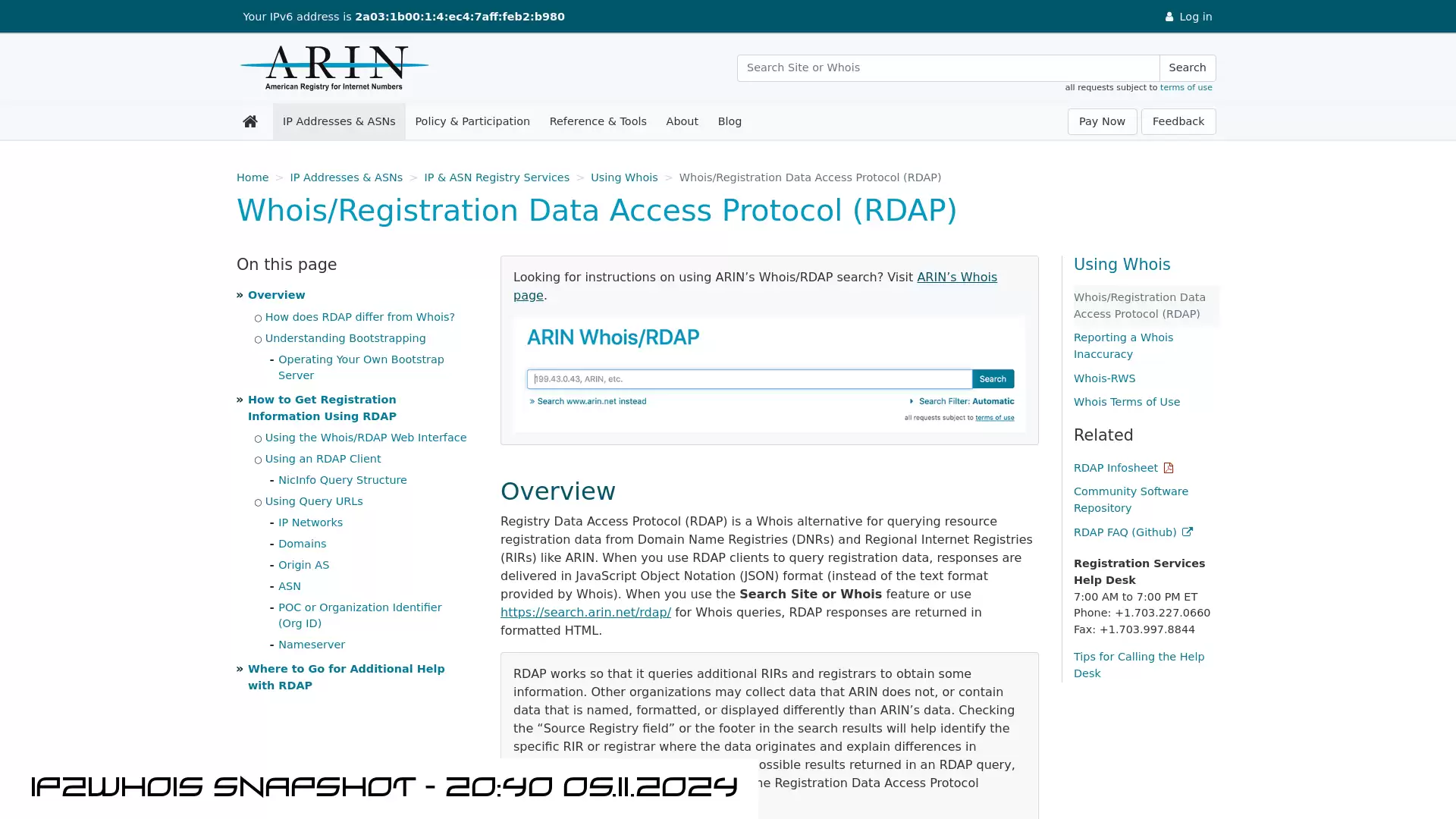
Task: Jump to IP Networks subsection
Action: pos(310,522)
